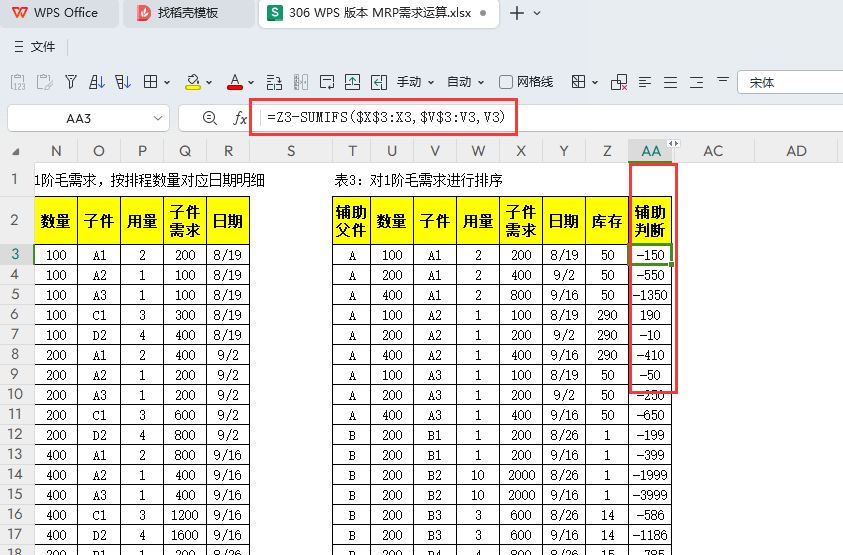The width and height of the screenshot is (843, 555).
Task: Align text right
Action: click(x=696, y=82)
